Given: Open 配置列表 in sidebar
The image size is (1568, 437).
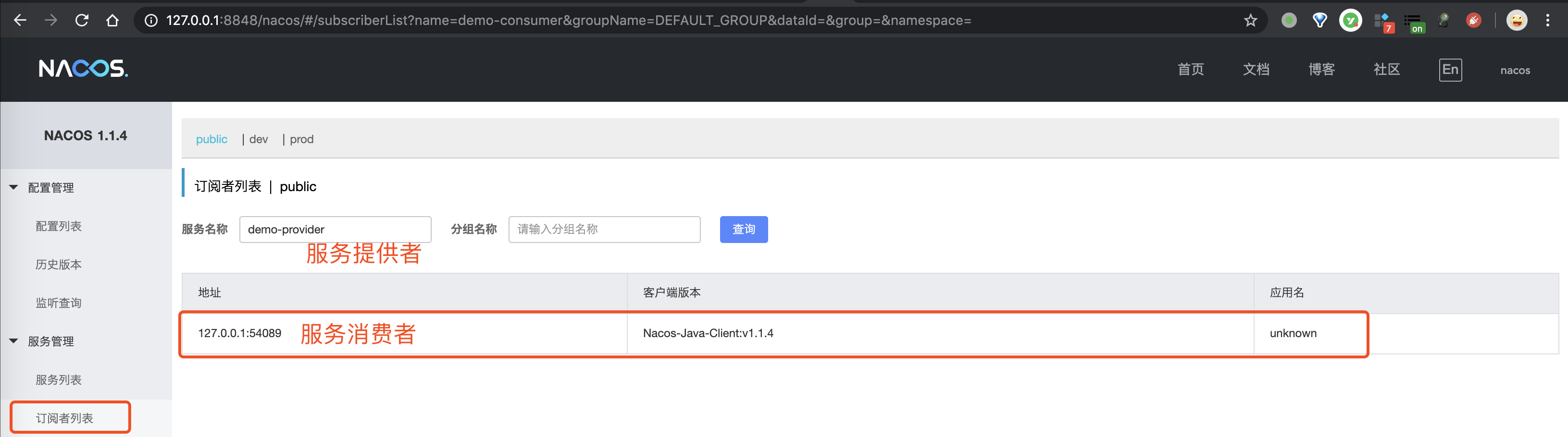Looking at the screenshot, I should [59, 226].
